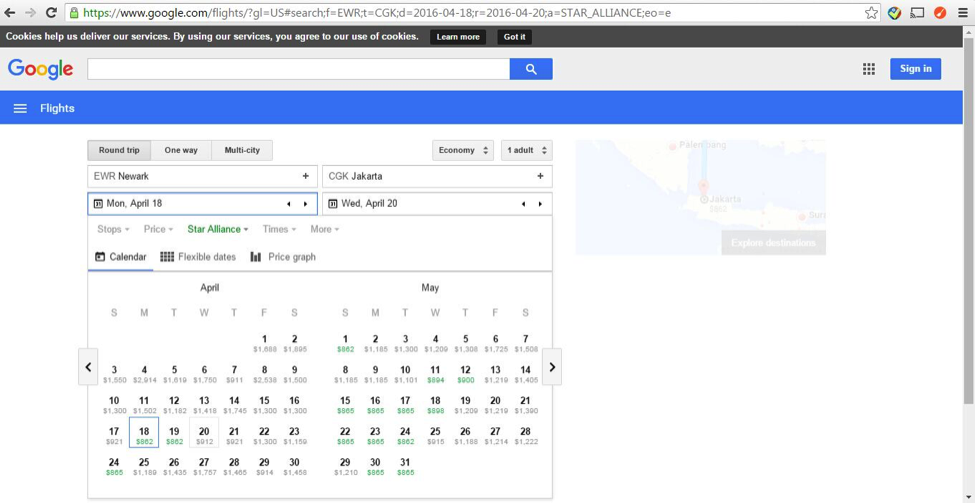975x504 pixels.
Task: Dismiss cookie notice with Got it
Action: [x=514, y=37]
